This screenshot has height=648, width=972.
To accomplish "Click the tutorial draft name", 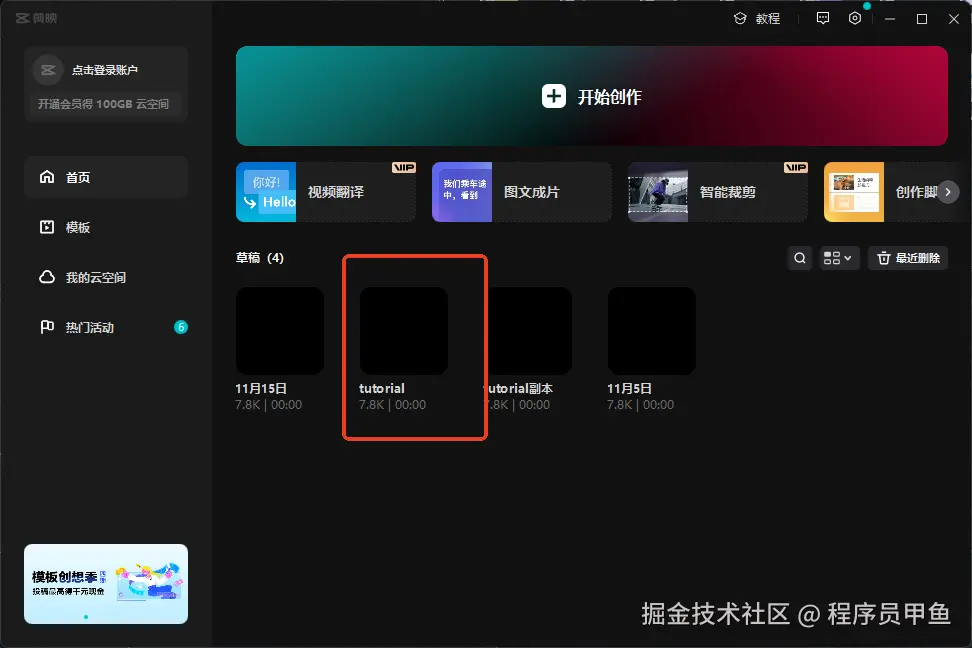I will 382,389.
